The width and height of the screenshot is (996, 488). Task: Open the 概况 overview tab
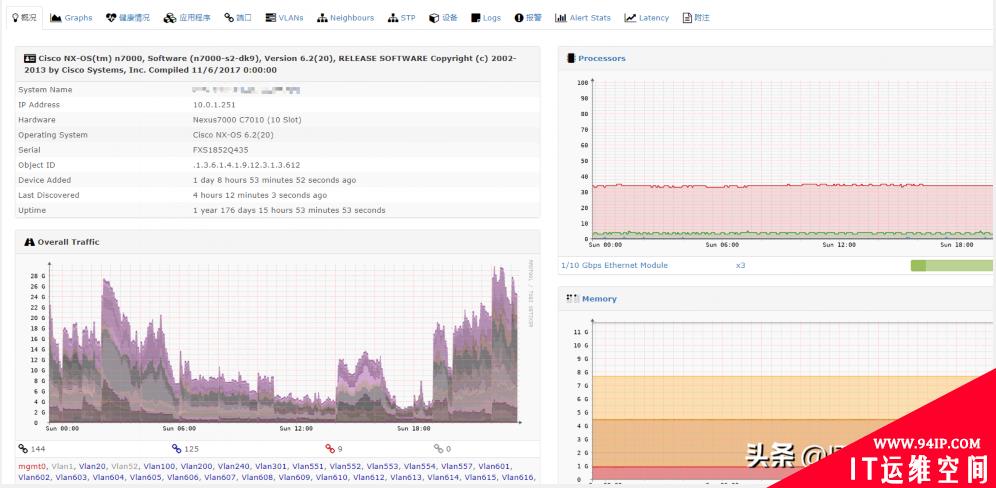tap(24, 18)
